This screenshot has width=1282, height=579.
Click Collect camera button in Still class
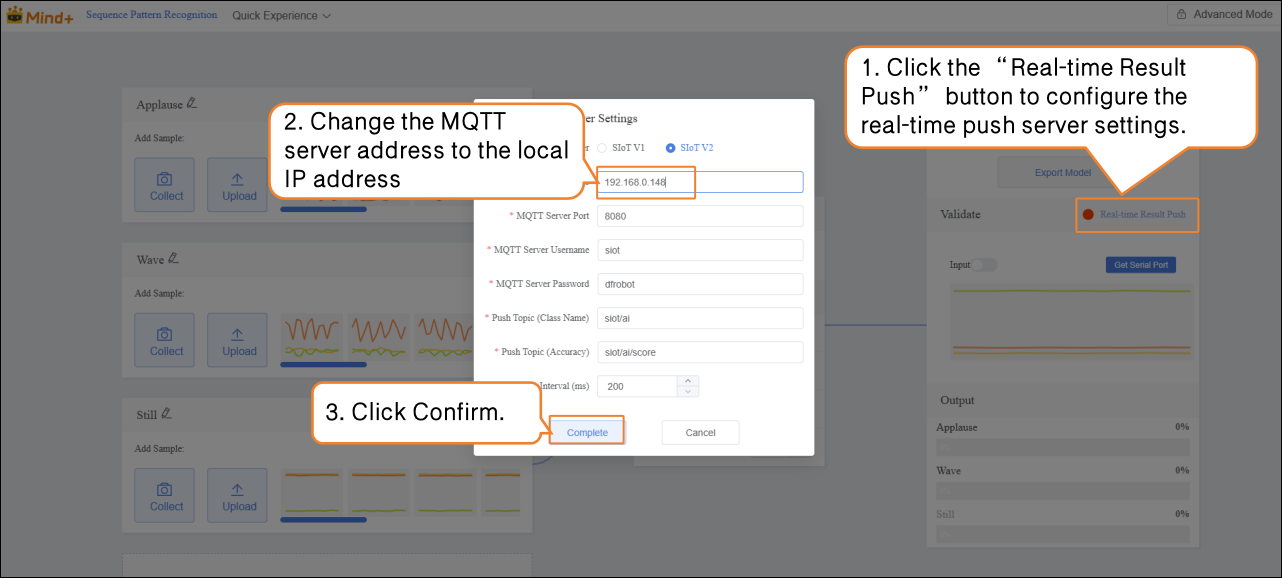(x=166, y=496)
